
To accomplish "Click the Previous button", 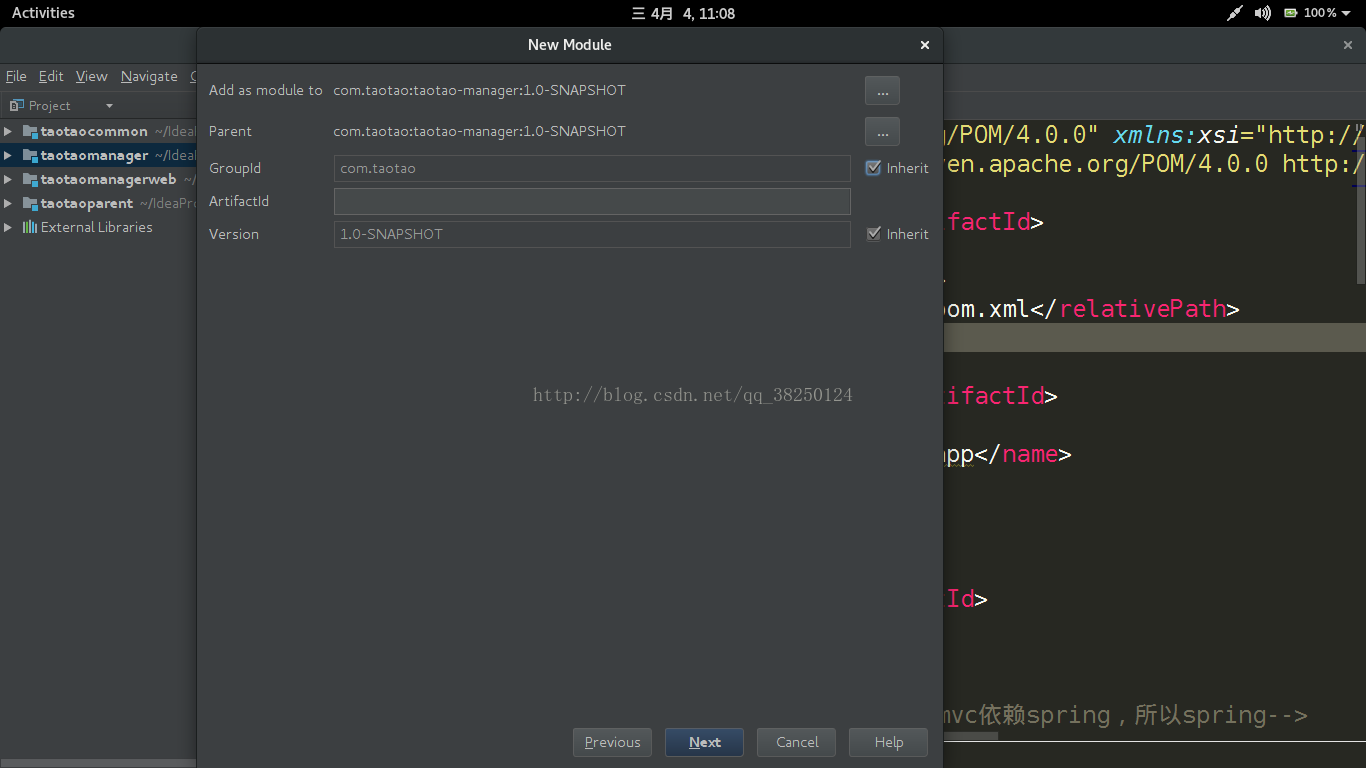I will pyautogui.click(x=612, y=742).
